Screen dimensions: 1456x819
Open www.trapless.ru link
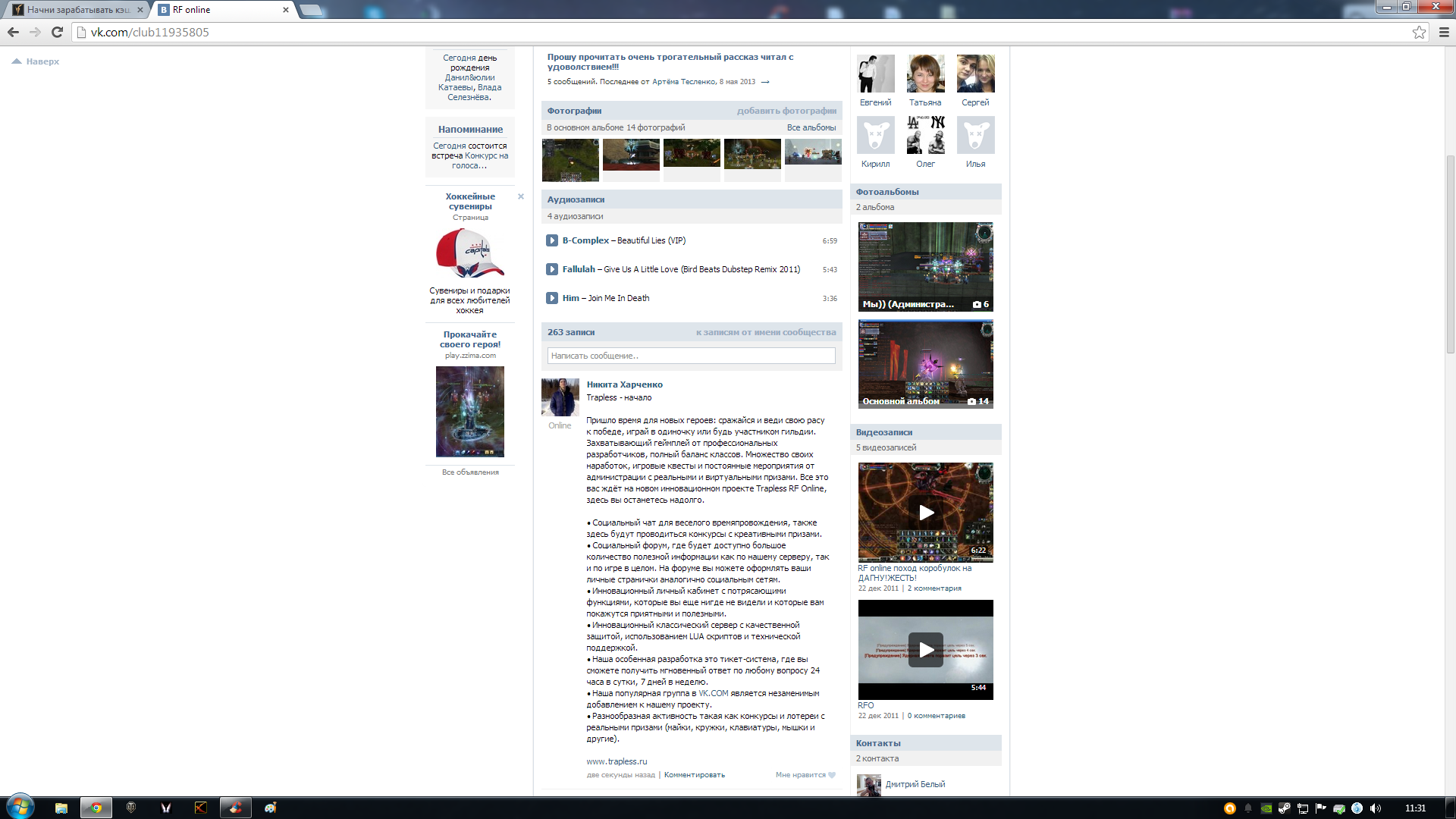coord(617,761)
